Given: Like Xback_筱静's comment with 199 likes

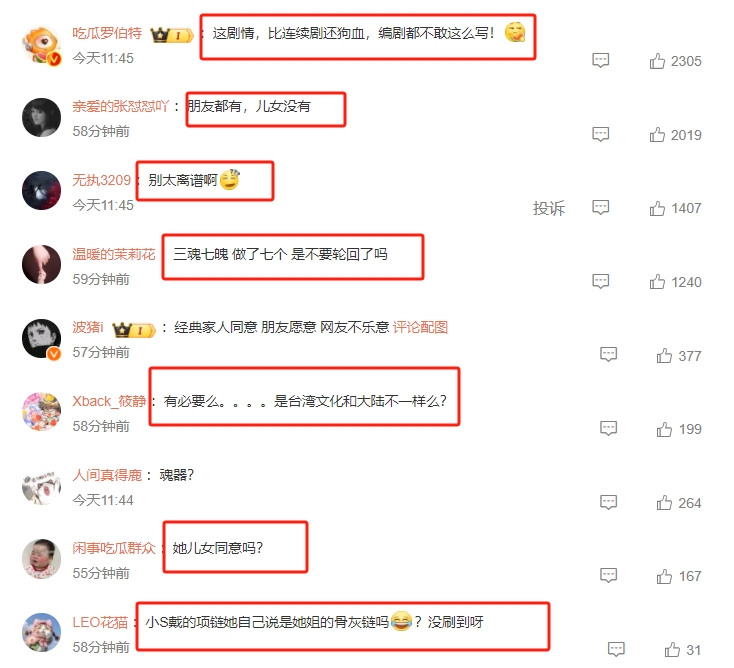Looking at the screenshot, I should point(664,429).
